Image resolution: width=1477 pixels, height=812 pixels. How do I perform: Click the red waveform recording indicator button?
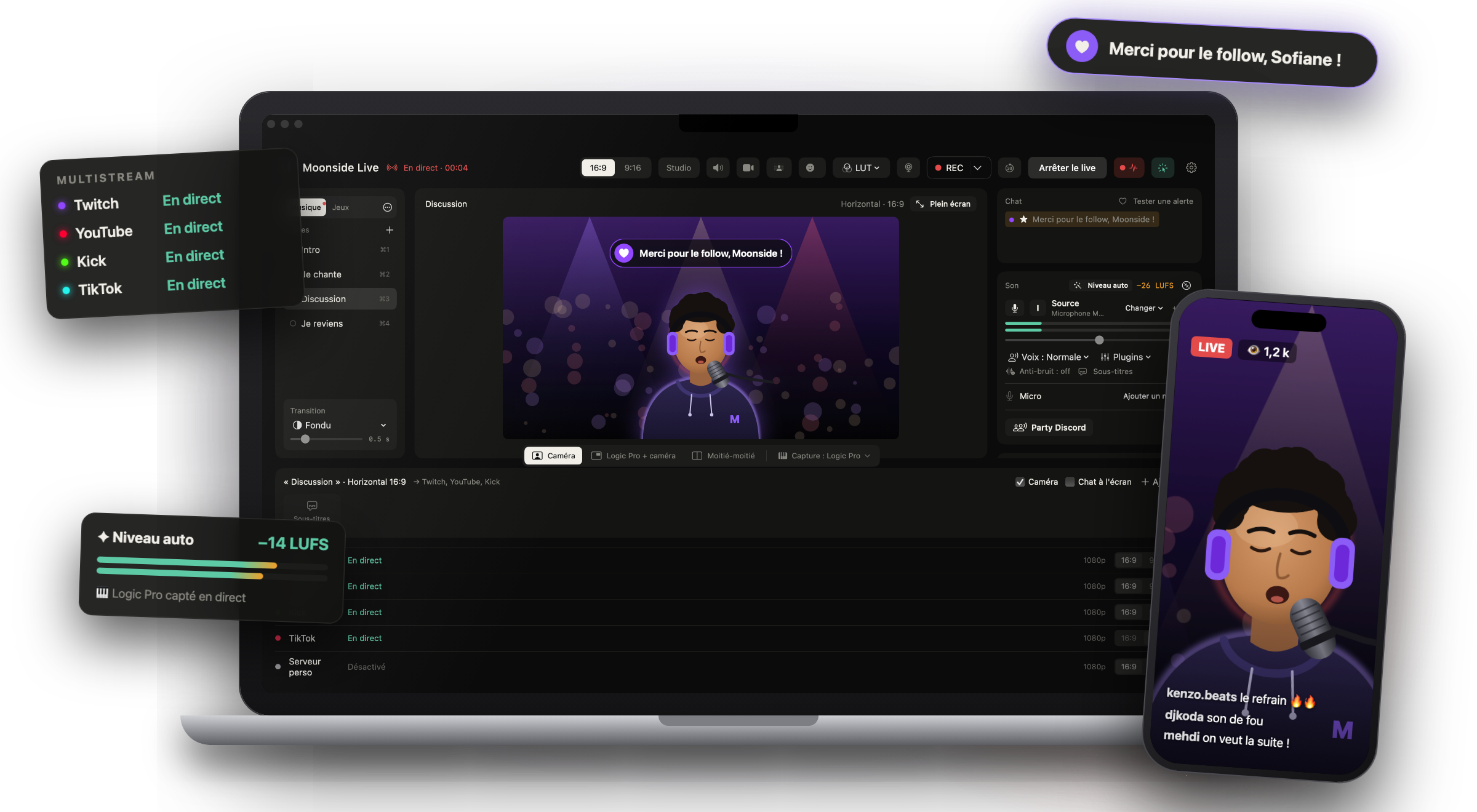(x=1128, y=168)
